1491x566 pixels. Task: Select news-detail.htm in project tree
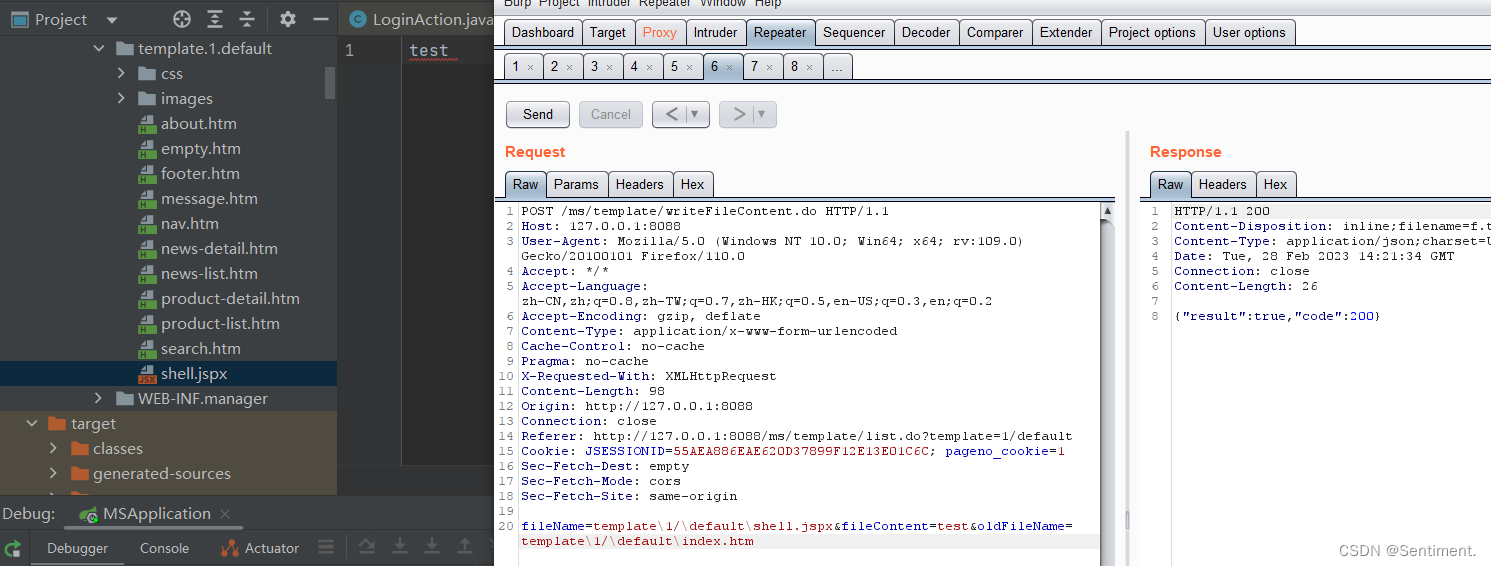click(x=219, y=249)
